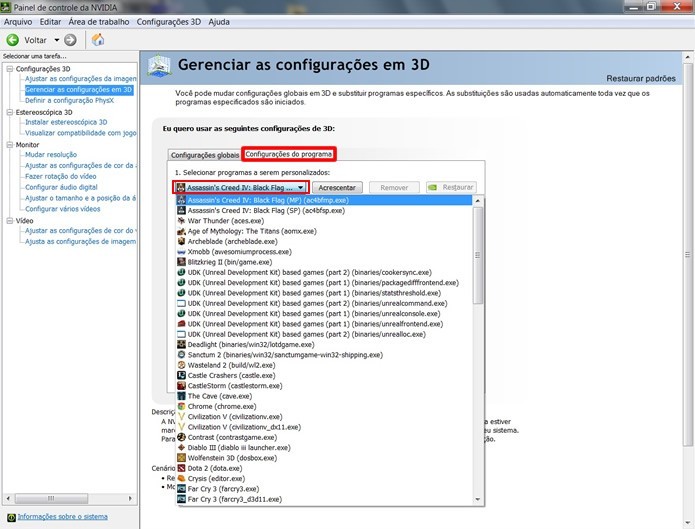695x529 pixels.
Task: Click the War Thunder icon in list
Action: (181, 221)
